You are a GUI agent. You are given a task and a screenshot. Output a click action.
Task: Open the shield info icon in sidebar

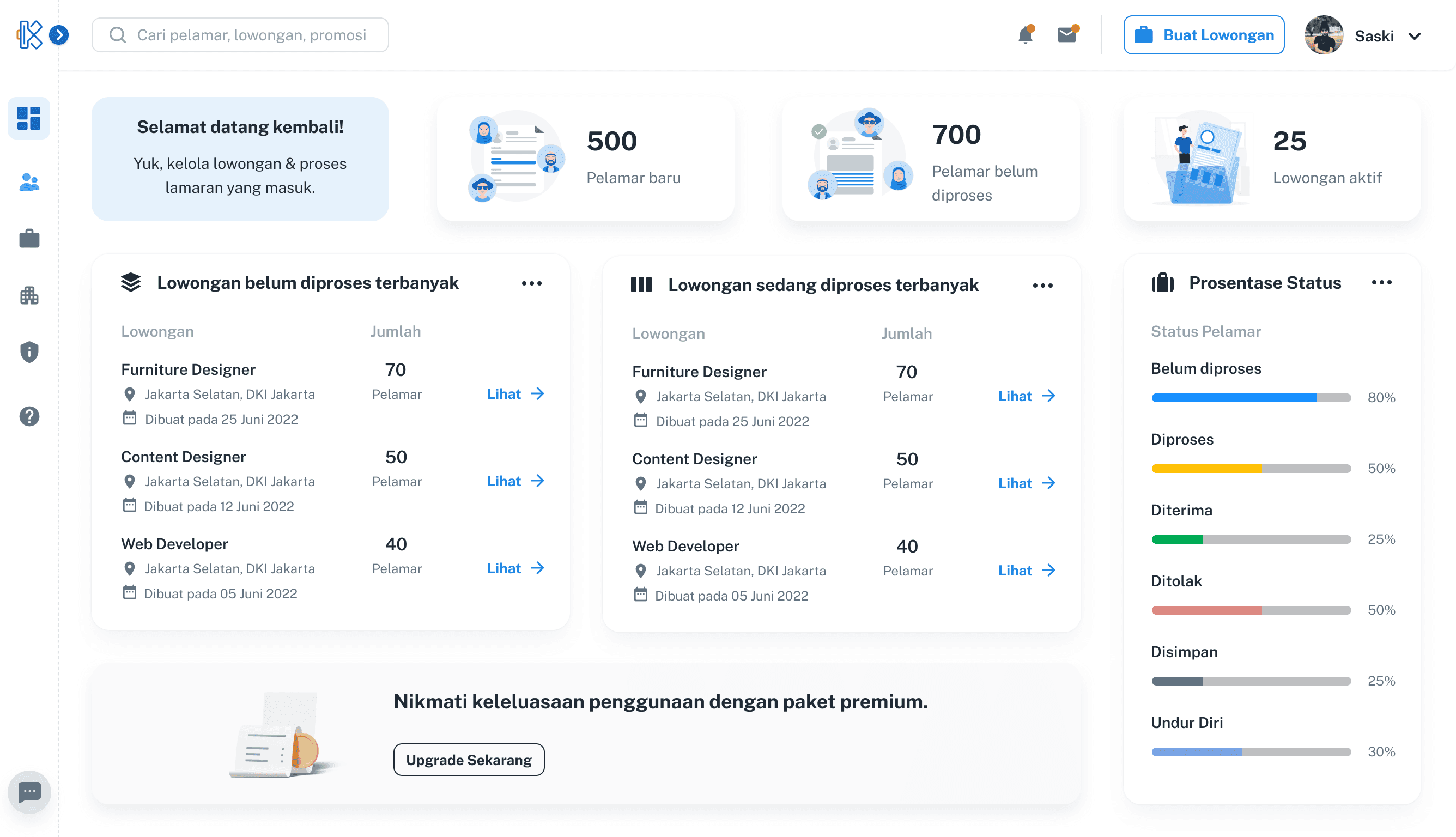[29, 352]
